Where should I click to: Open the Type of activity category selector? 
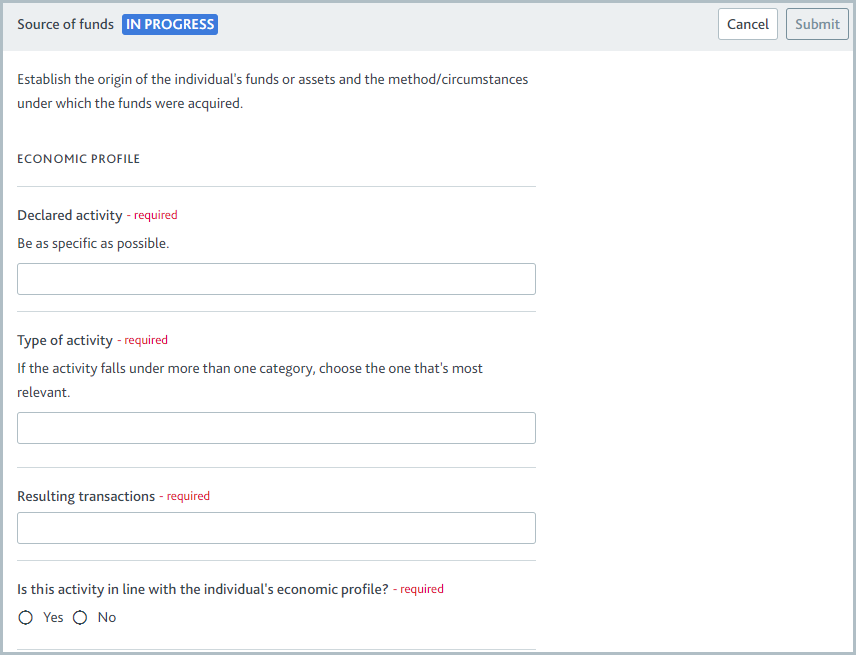click(x=276, y=427)
